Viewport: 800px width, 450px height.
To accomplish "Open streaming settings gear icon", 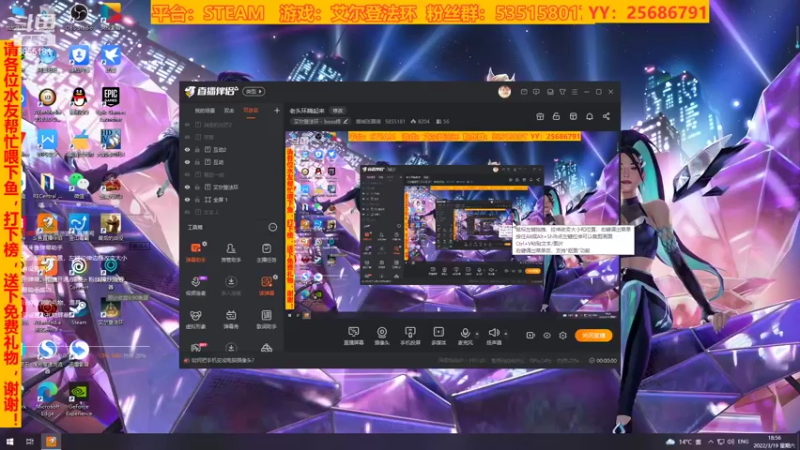I will 563,335.
